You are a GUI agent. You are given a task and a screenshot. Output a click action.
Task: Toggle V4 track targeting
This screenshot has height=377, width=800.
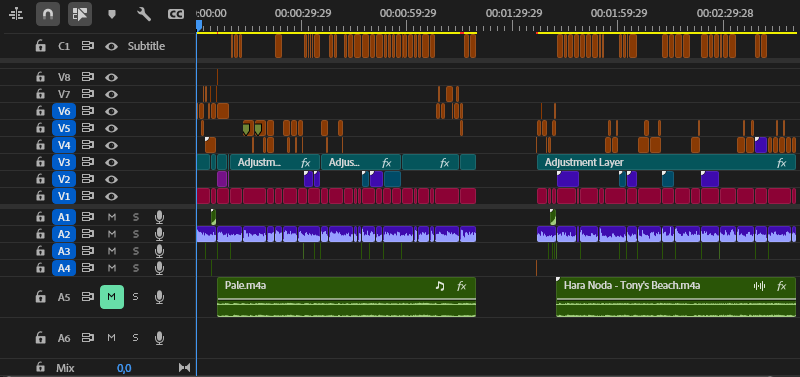click(64, 145)
